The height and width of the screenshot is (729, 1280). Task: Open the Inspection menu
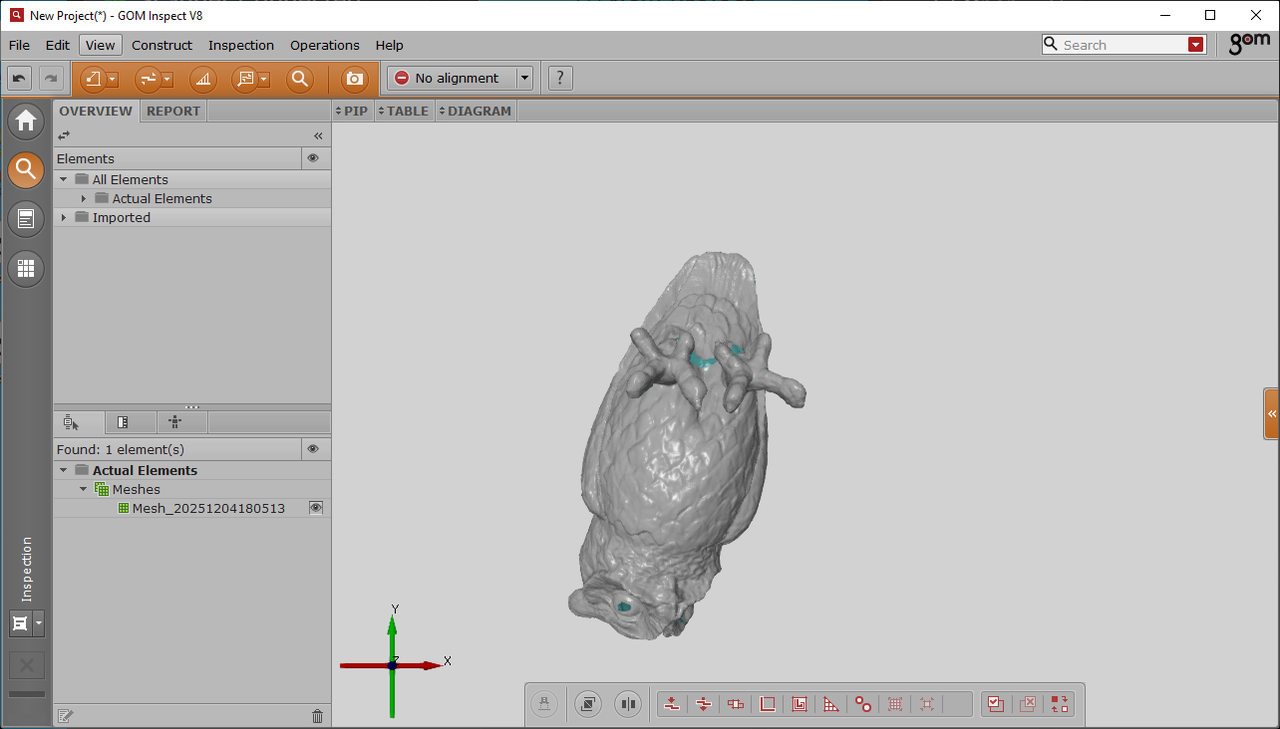tap(241, 45)
